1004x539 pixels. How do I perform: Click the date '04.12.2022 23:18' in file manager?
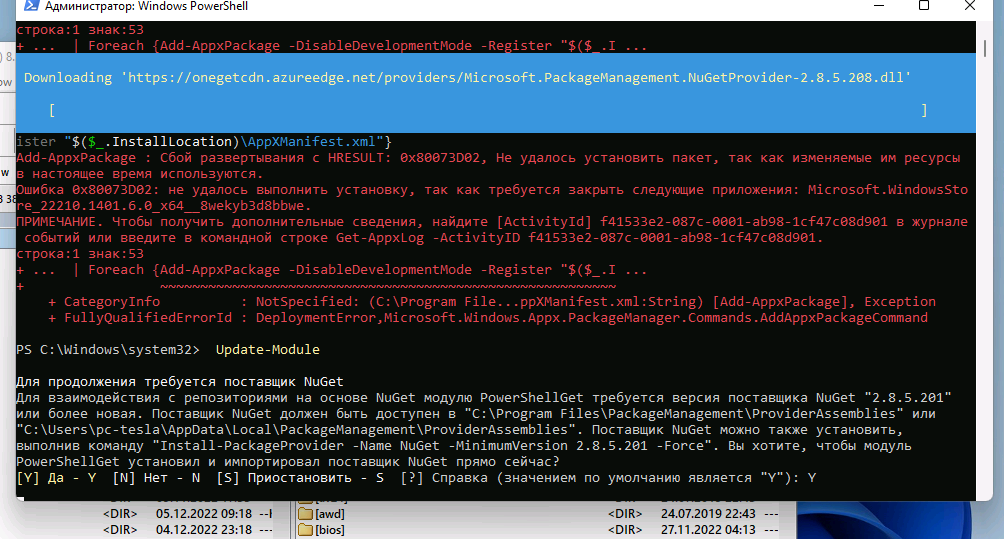tap(204, 530)
